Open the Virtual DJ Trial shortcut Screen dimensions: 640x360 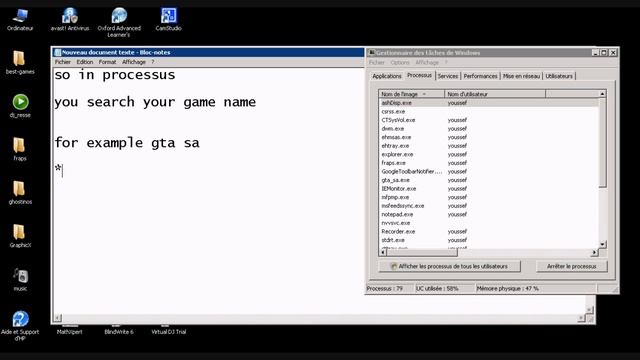[169, 331]
